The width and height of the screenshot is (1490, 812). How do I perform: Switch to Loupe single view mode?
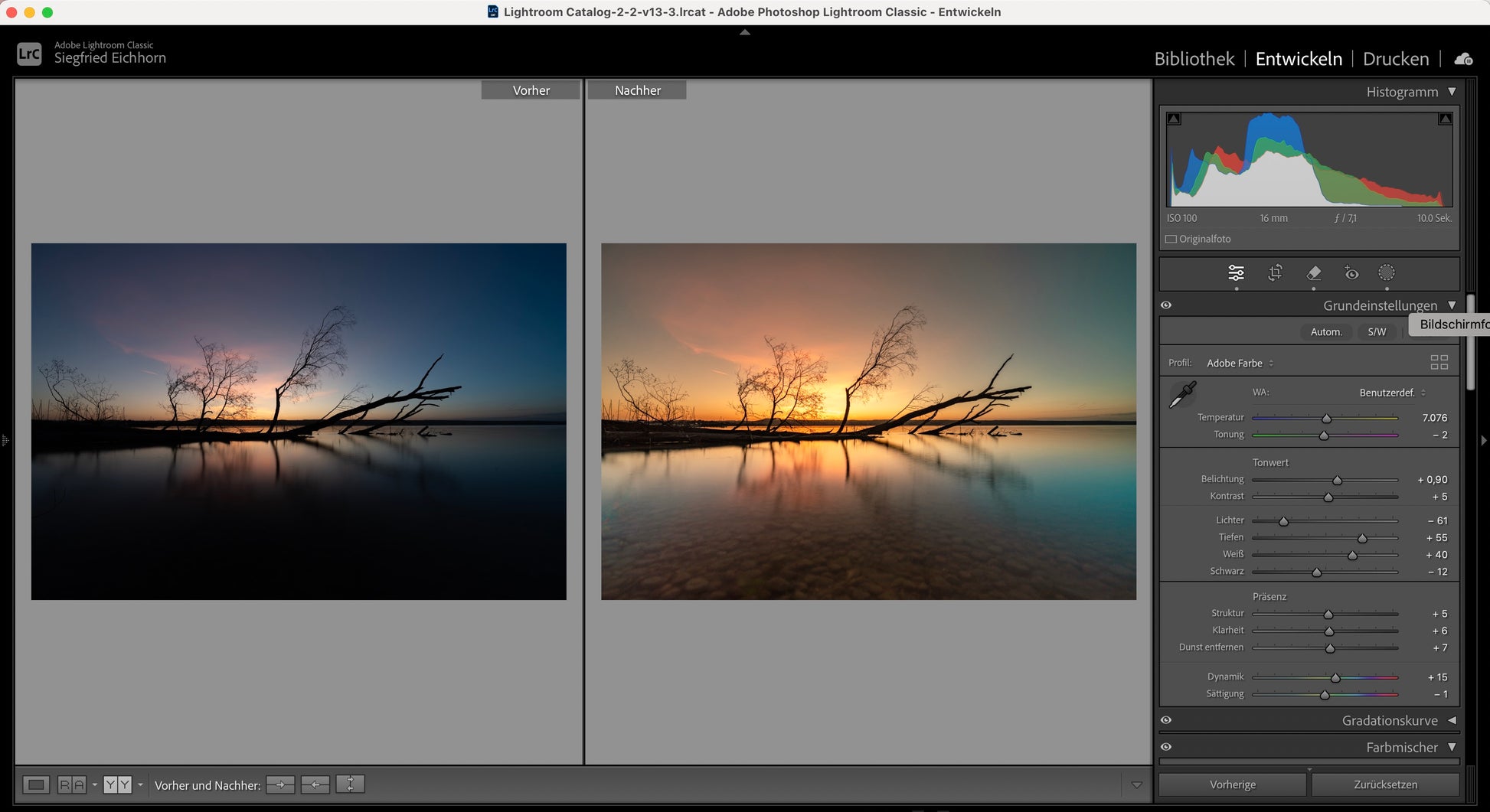point(36,784)
